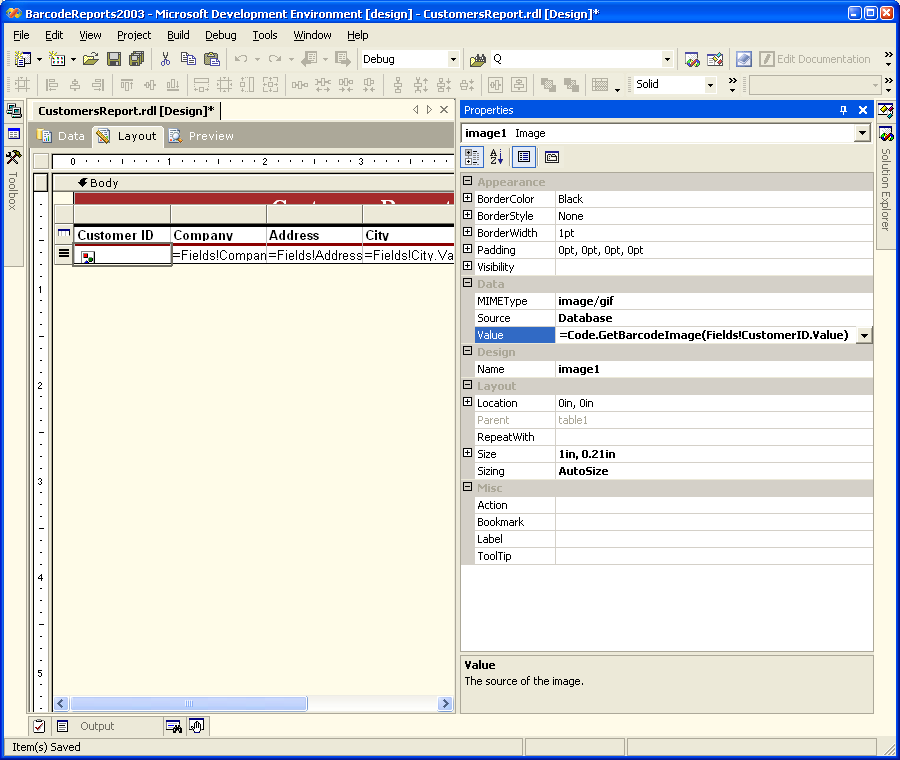Switch to the Preview tab
This screenshot has width=900, height=760.
[201, 136]
